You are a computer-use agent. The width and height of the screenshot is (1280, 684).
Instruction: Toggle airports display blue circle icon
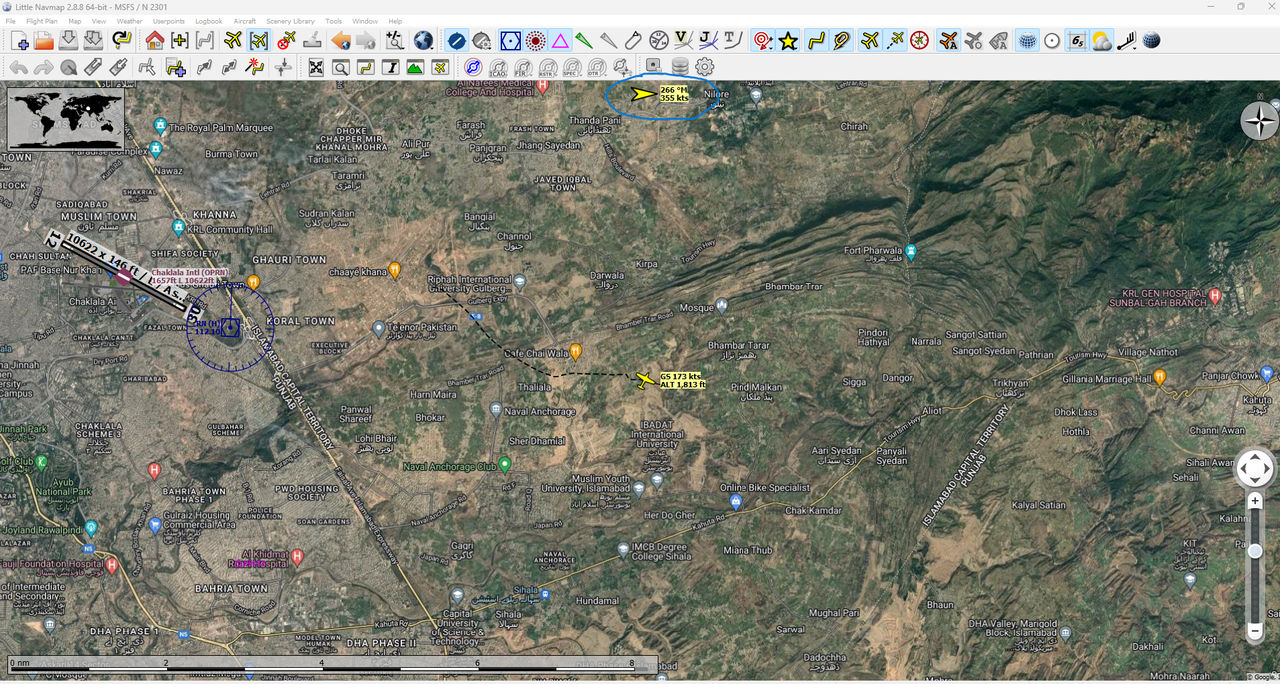456,41
